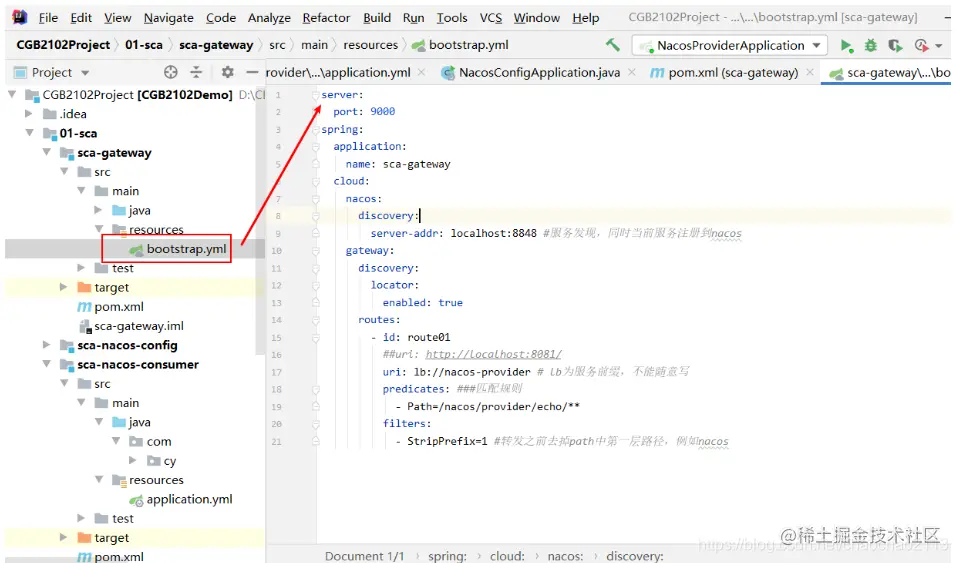958x563 pixels.
Task: Switch to provider application.yml tab
Action: point(338,72)
